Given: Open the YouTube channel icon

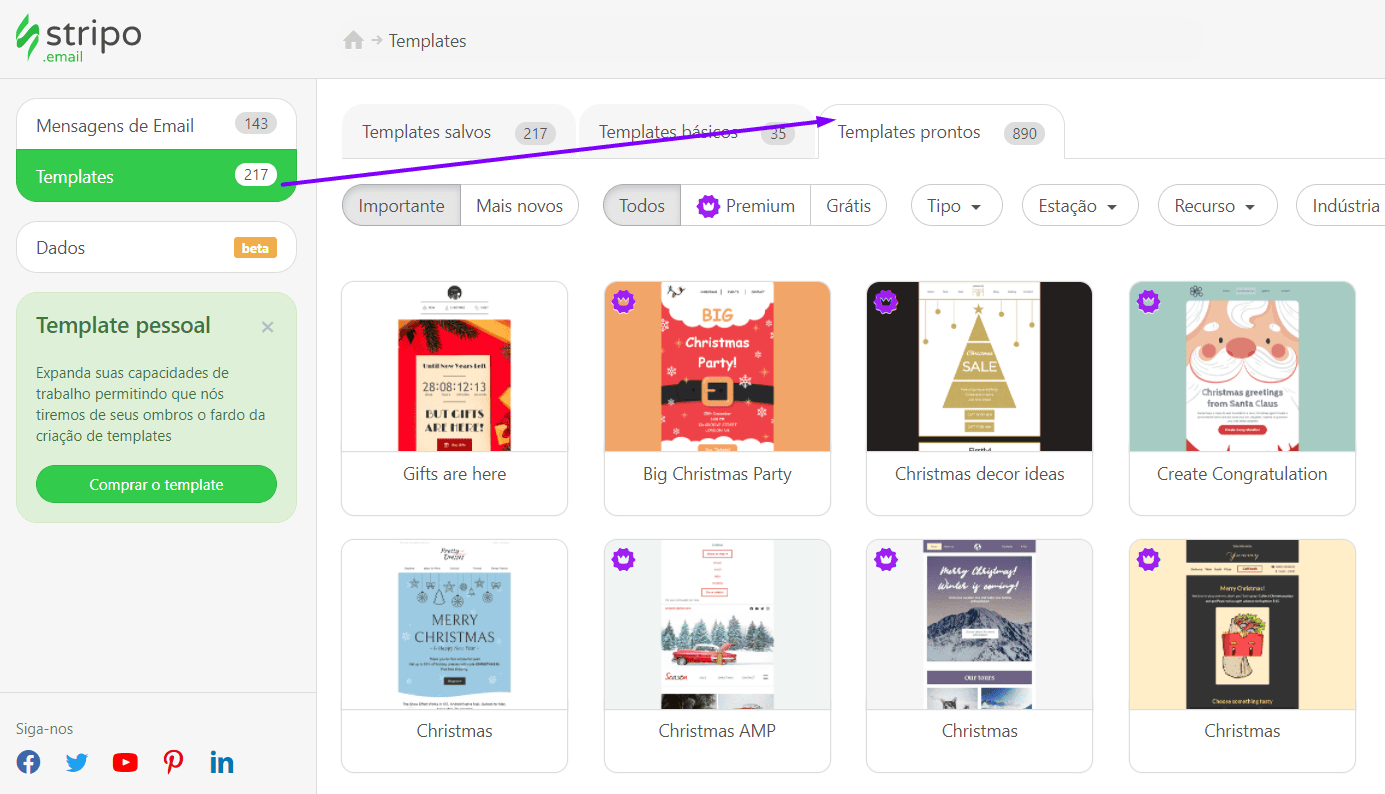Looking at the screenshot, I should pos(124,762).
